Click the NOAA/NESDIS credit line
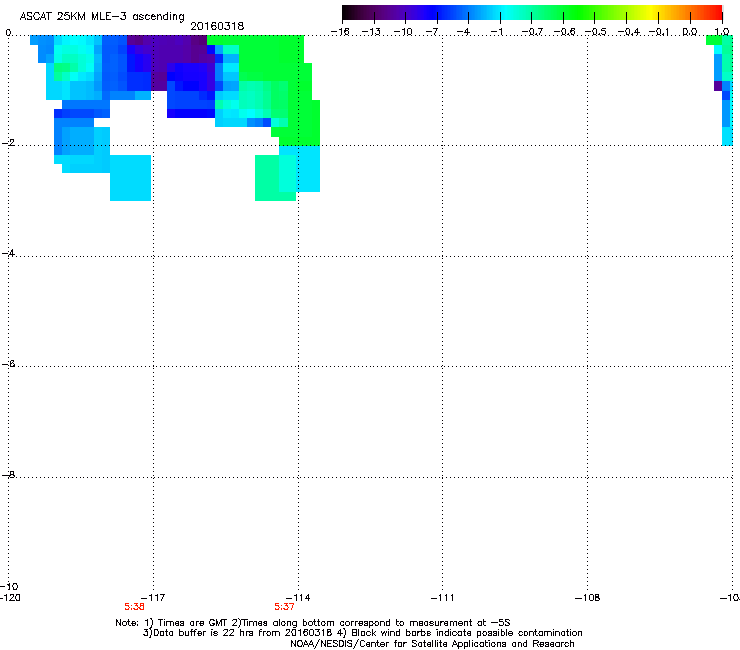The height and width of the screenshot is (650, 740). pyautogui.click(x=432, y=644)
